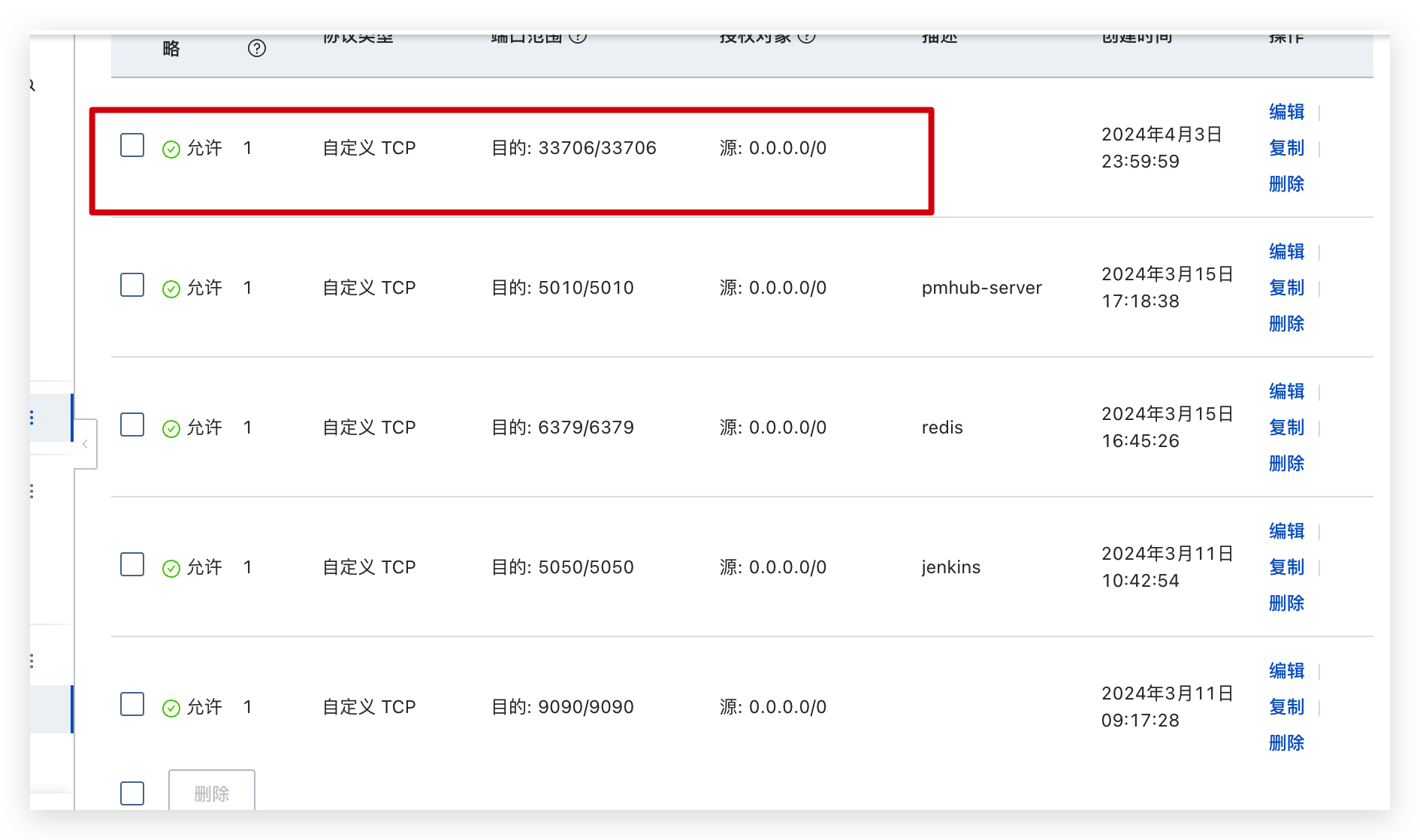Delete the port 33706 rule
This screenshot has width=1420, height=840.
(x=1286, y=184)
